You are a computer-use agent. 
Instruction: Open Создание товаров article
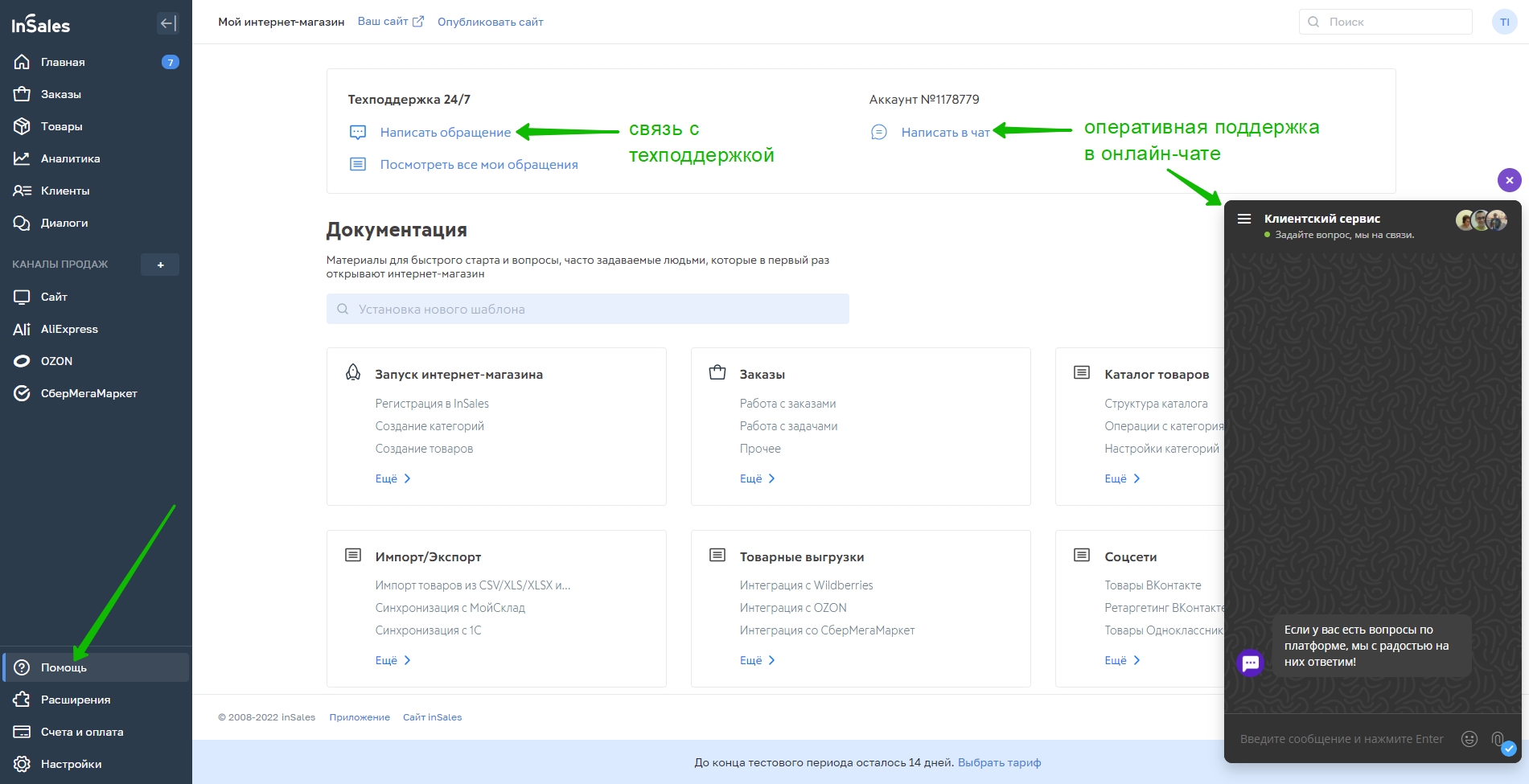coord(424,449)
